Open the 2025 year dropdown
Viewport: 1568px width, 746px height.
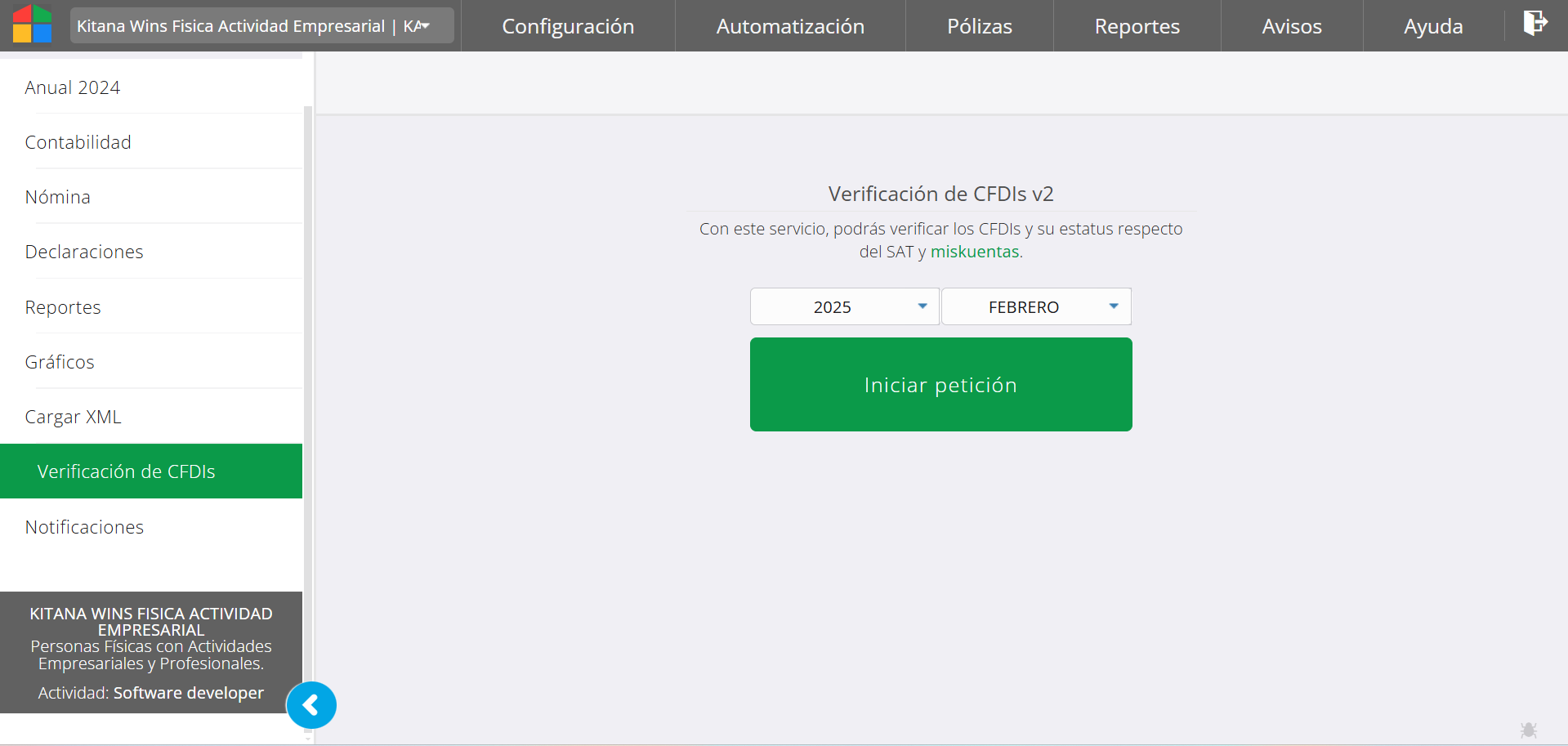coord(844,307)
